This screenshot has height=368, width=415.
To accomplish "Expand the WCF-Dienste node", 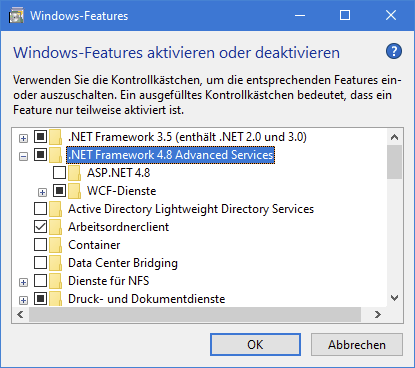I will [x=42, y=192].
